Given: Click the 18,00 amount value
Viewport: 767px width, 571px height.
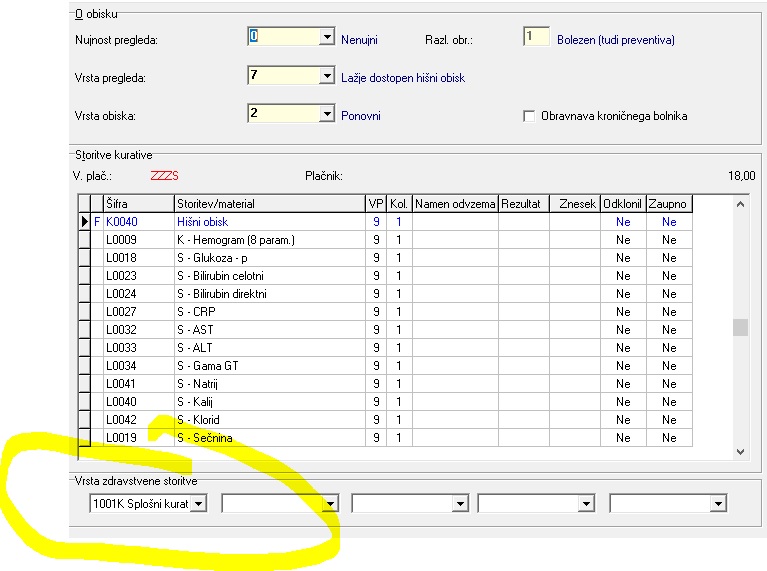Looking at the screenshot, I should (x=742, y=176).
